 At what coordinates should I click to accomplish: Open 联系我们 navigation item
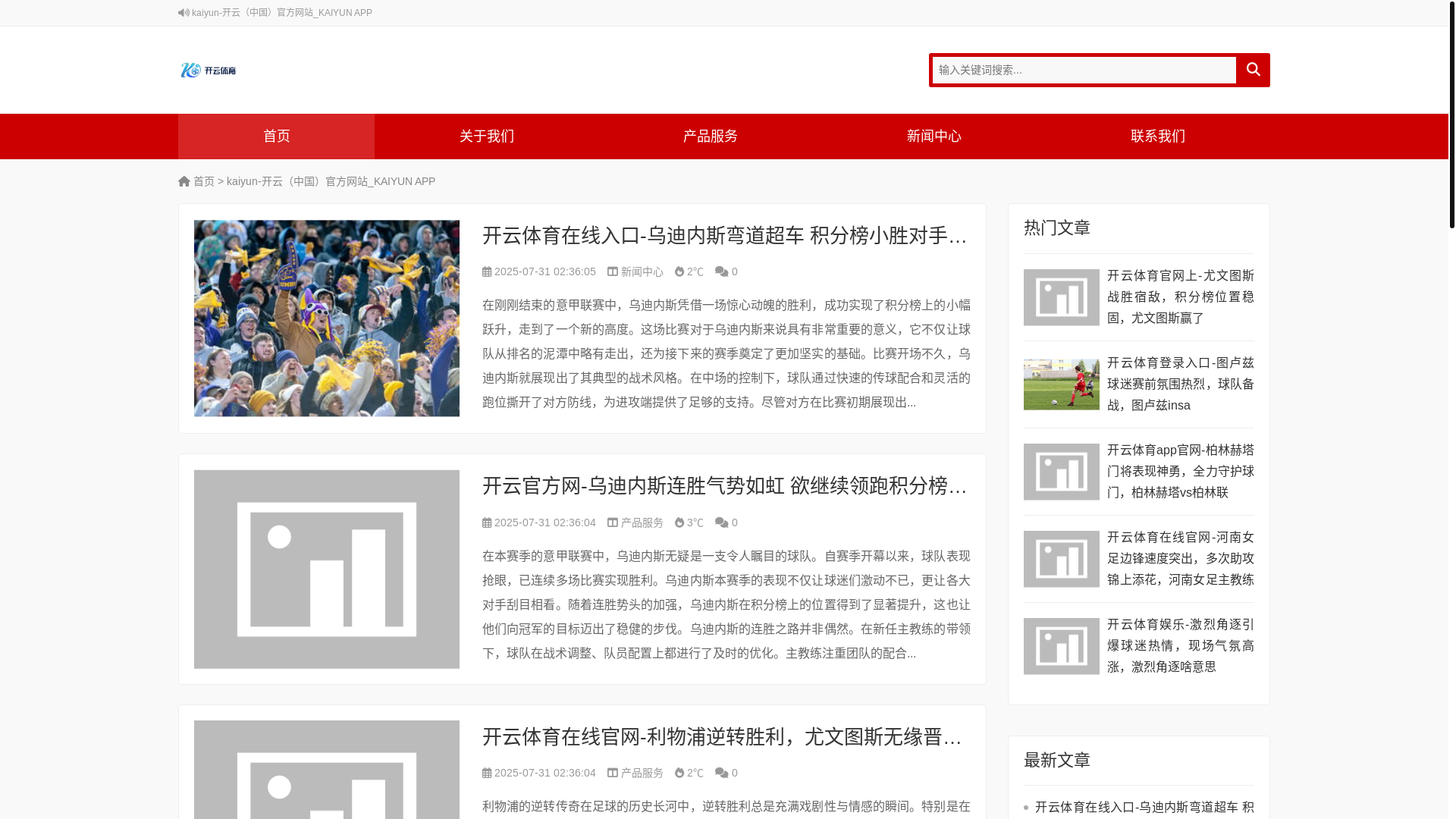[x=1158, y=136]
